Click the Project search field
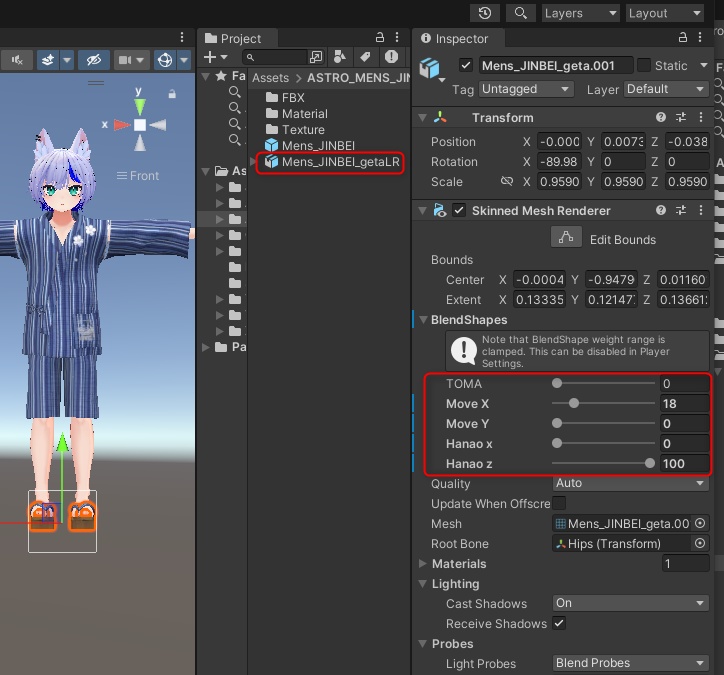Screen dimensions: 724x675 275,57
